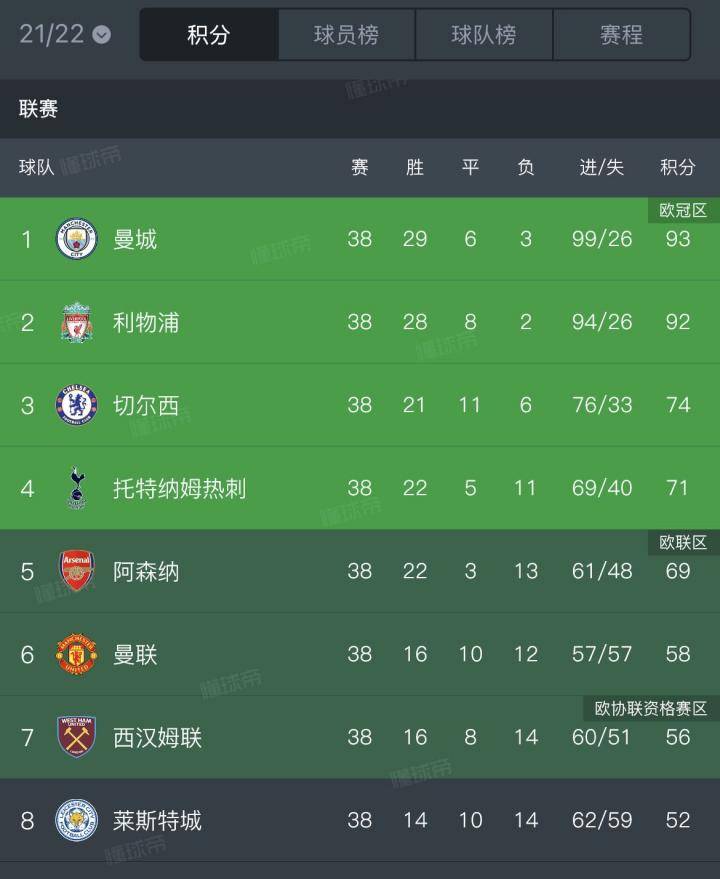The image size is (720, 879).
Task: Click the West Ham United crest
Action: [x=77, y=737]
